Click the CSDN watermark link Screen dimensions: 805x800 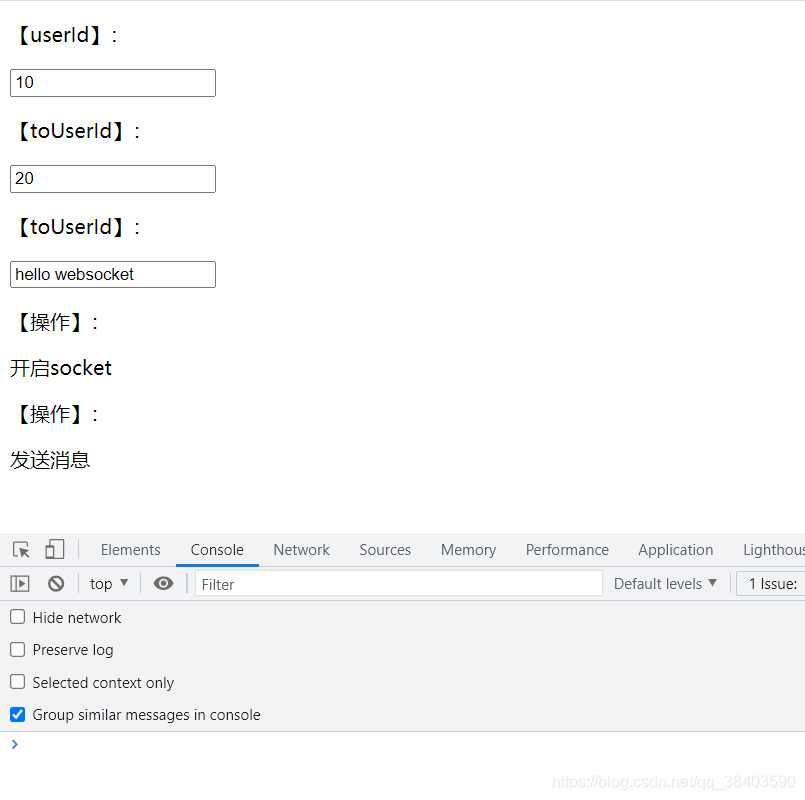click(675, 781)
